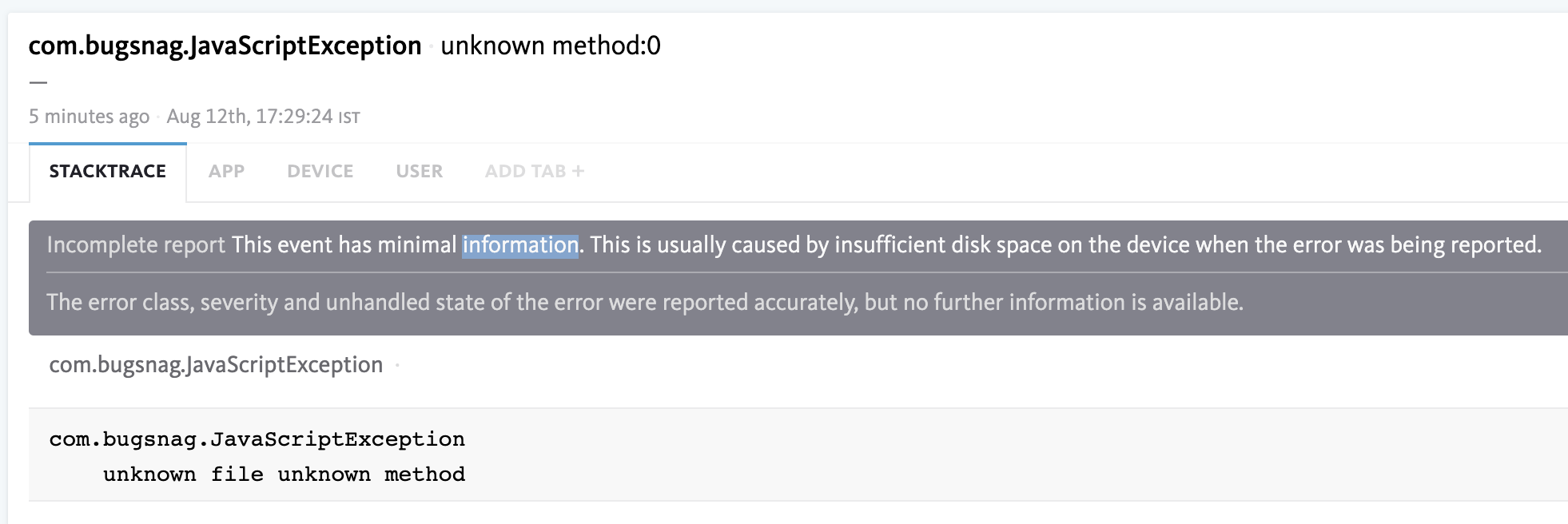Click the Incomplete report label

pos(134,245)
